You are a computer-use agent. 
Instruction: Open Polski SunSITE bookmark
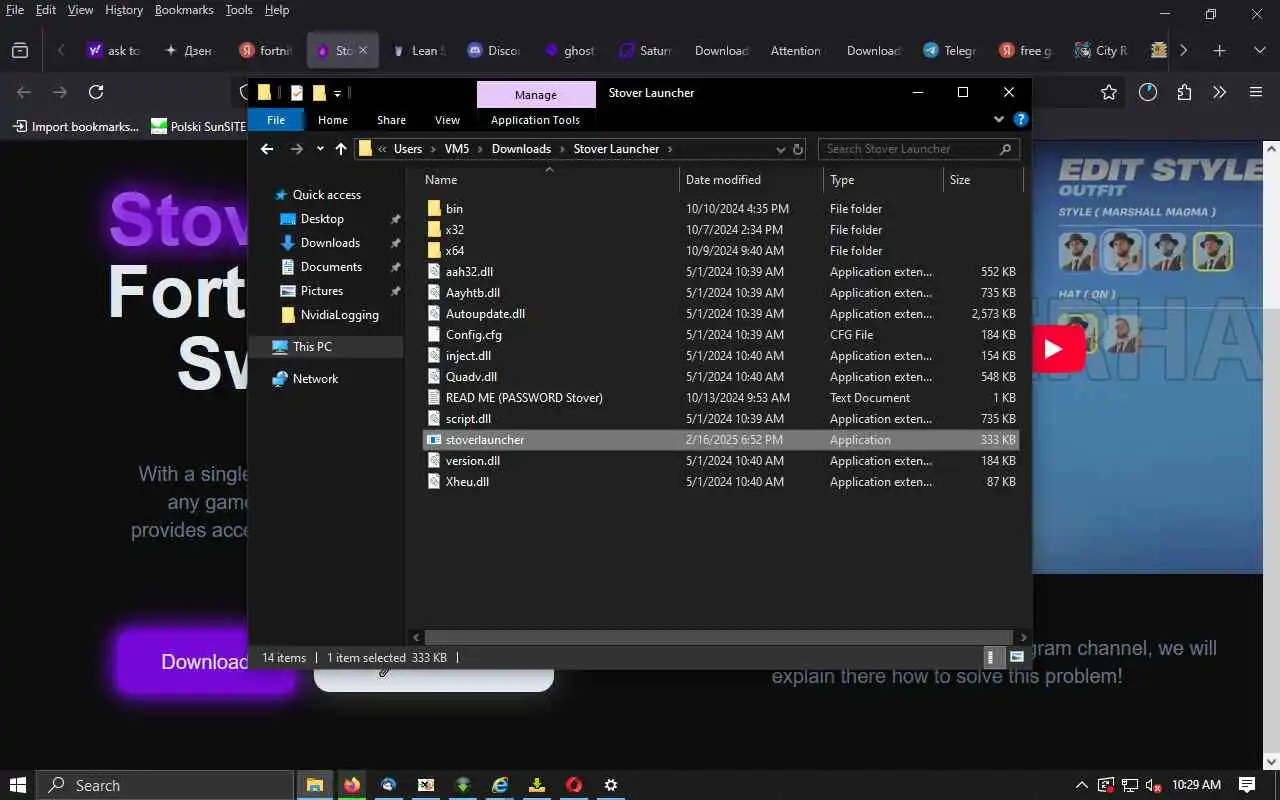tap(198, 126)
